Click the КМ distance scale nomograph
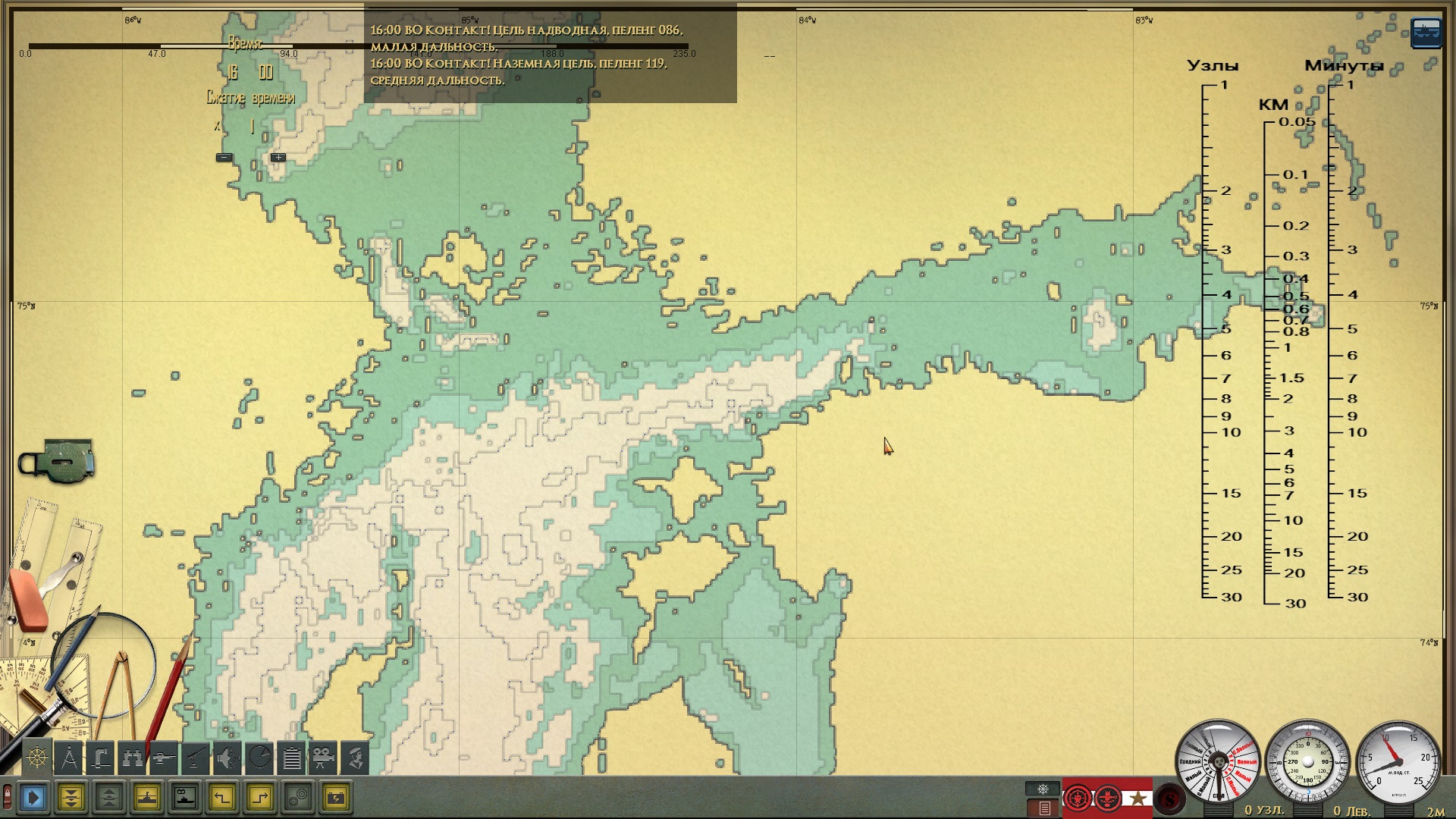Viewport: 1456px width, 819px height. (x=1285, y=353)
